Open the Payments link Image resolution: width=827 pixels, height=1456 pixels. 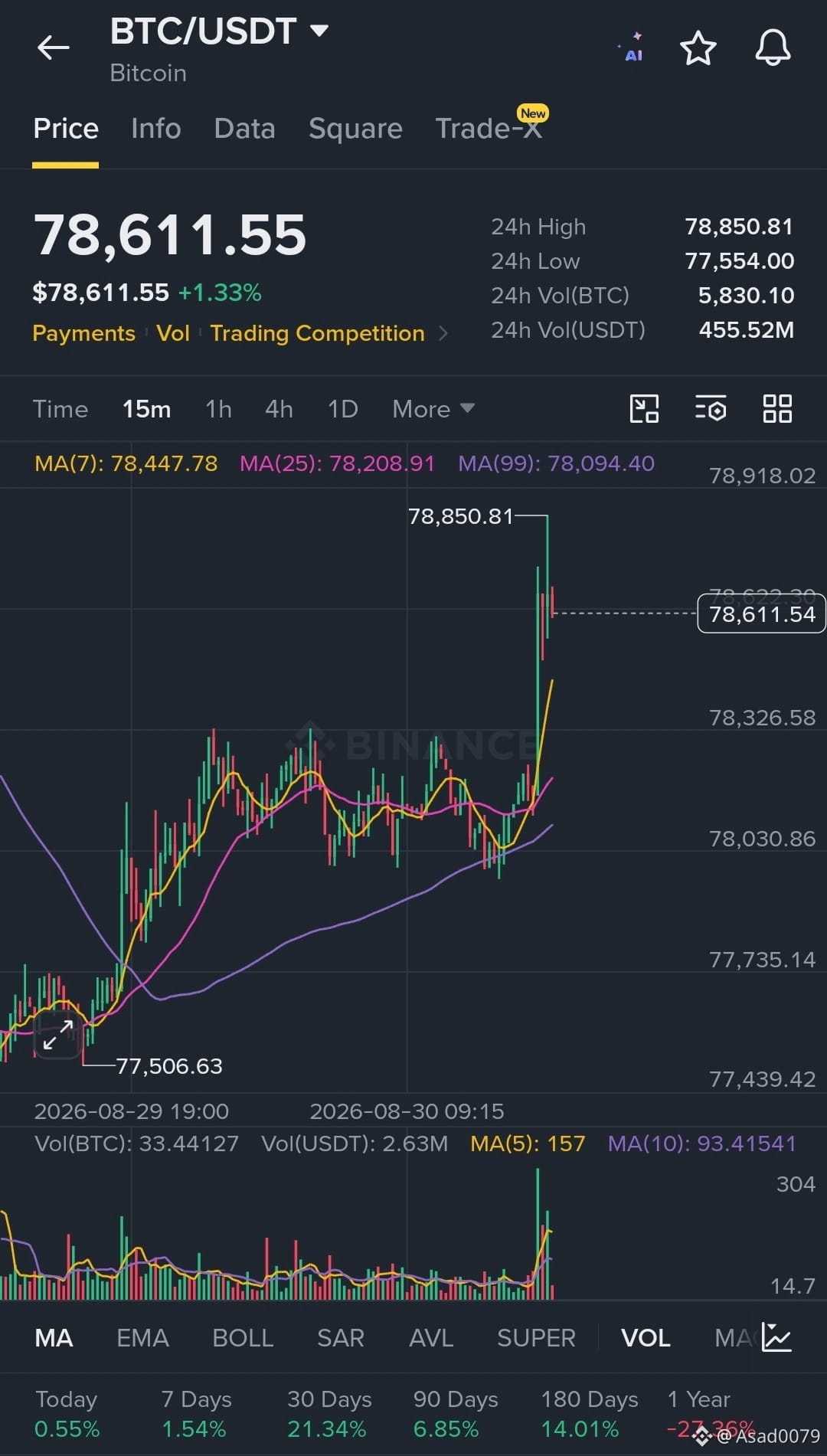(x=83, y=333)
